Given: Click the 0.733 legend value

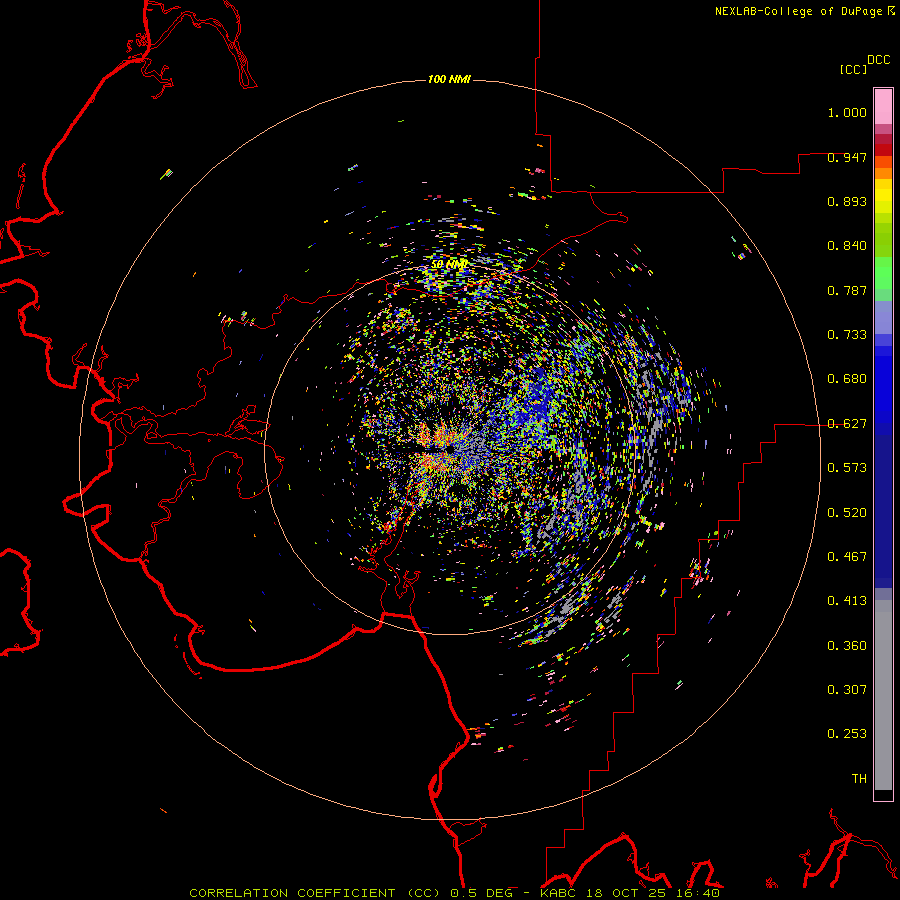Looking at the screenshot, I should pos(847,335).
